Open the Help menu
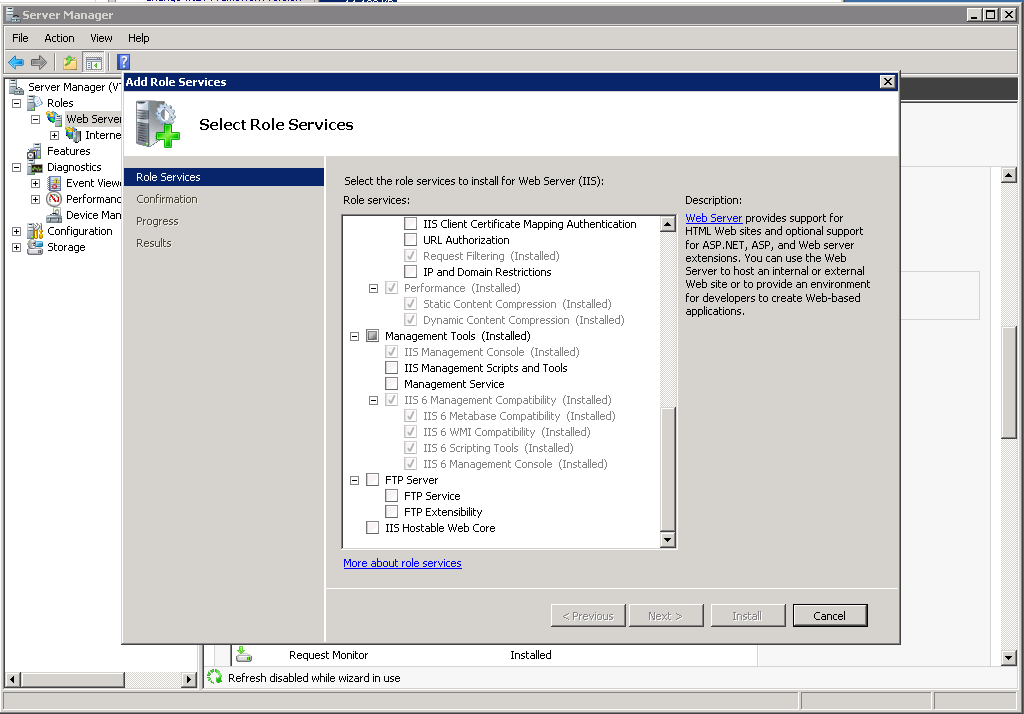 click(x=138, y=38)
